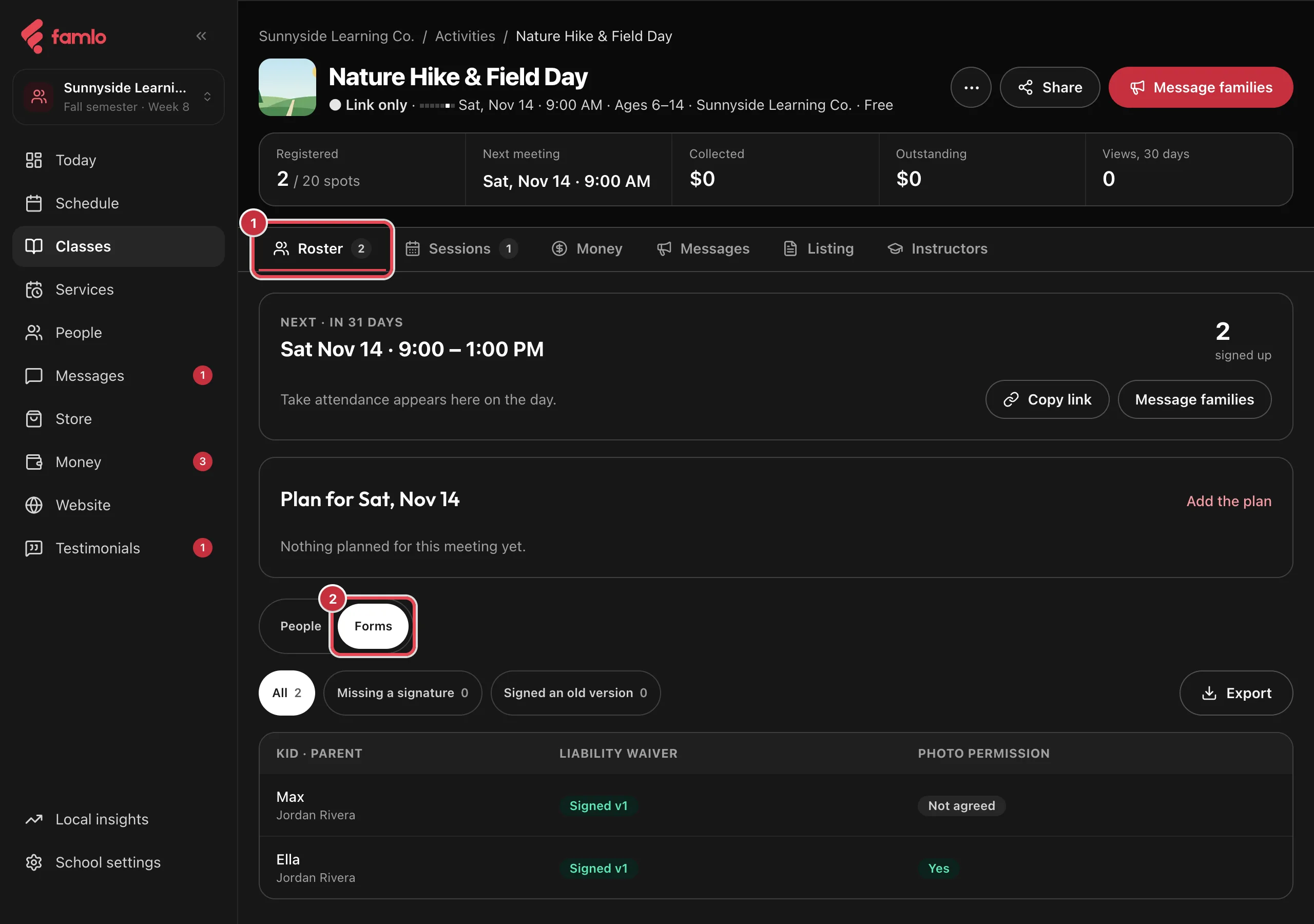Go to Activities breadcrumb

click(465, 36)
